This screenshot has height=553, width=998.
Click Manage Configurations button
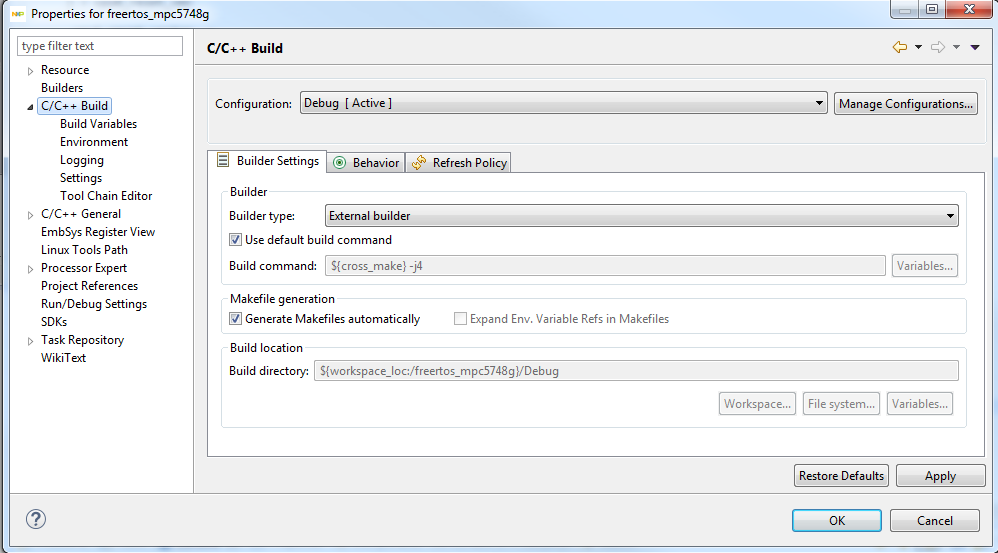906,104
